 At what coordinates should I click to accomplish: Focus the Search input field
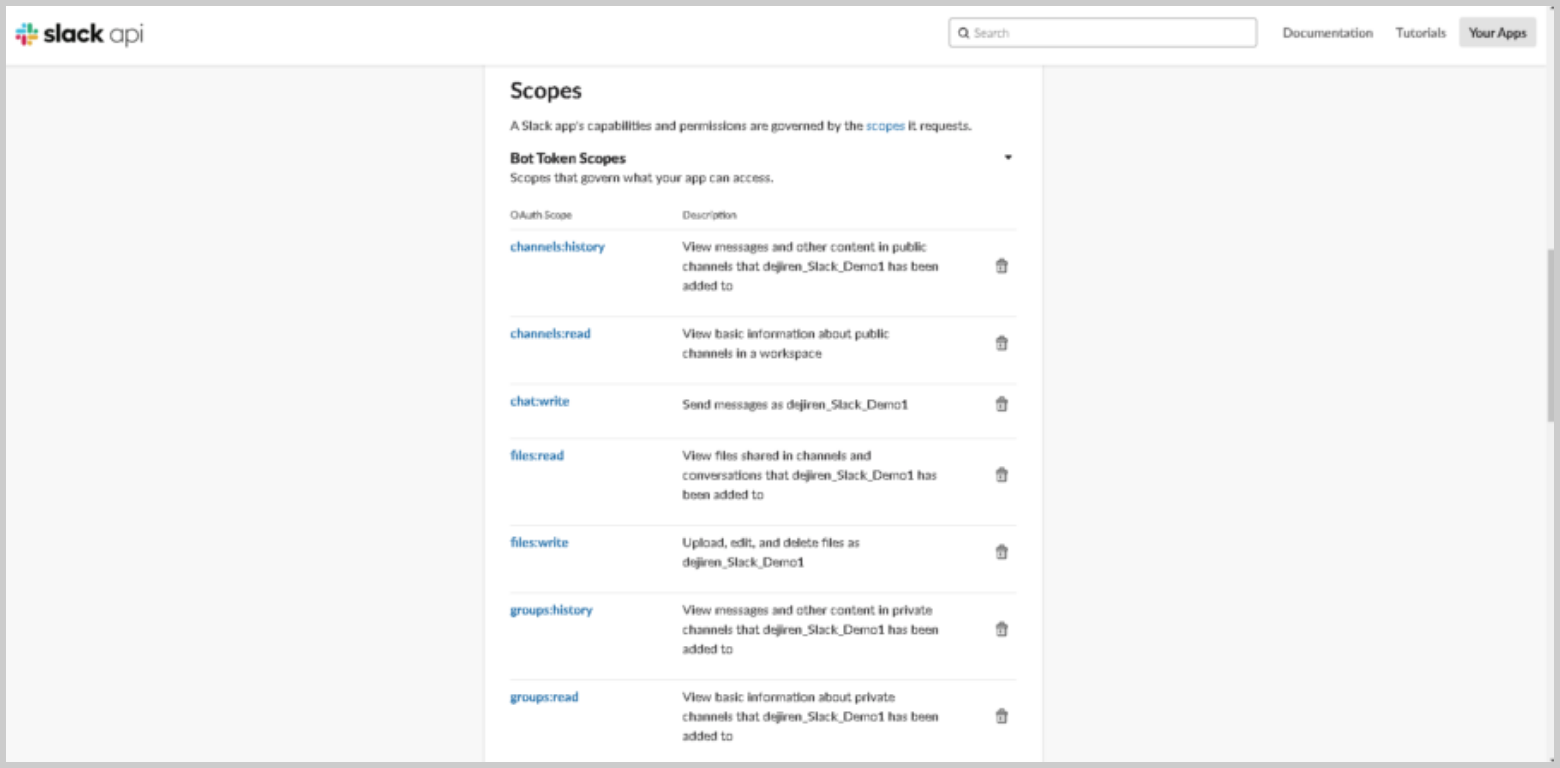(1102, 33)
